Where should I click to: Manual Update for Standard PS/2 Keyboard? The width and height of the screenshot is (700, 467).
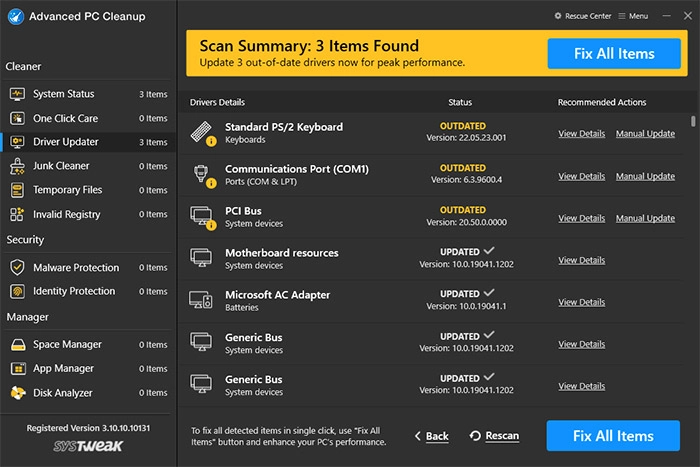[x=646, y=133]
